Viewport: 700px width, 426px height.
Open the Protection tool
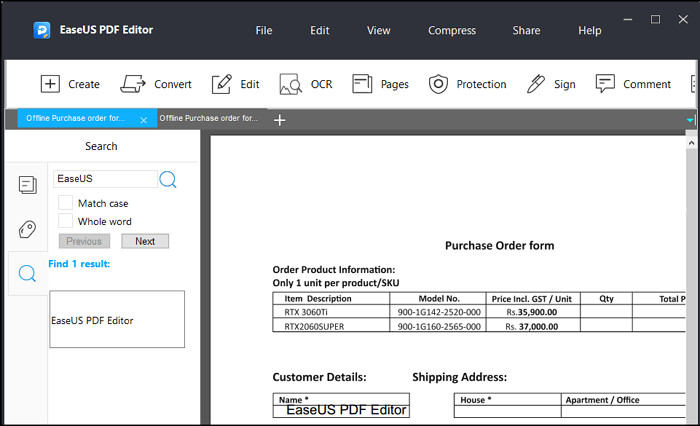click(467, 84)
